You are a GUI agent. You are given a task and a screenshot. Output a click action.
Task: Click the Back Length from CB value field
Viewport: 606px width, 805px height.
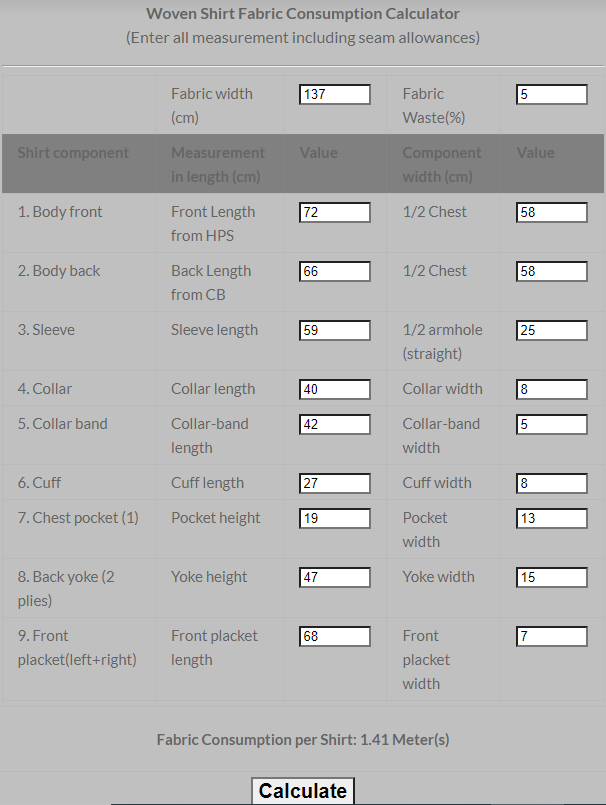pyautogui.click(x=335, y=272)
